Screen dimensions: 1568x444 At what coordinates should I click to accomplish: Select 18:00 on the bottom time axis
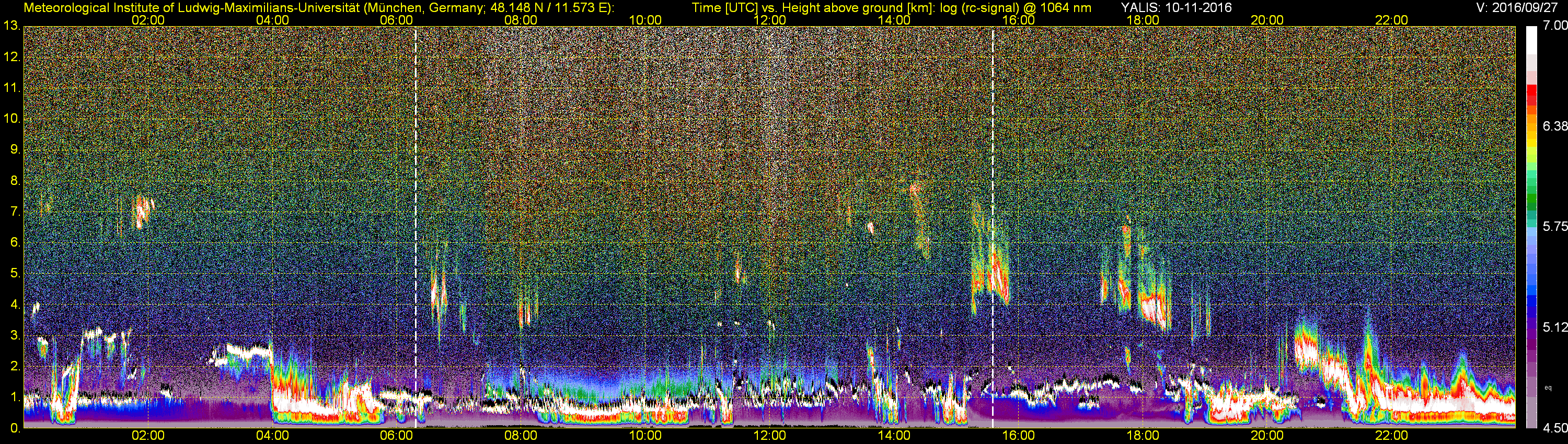[1143, 436]
